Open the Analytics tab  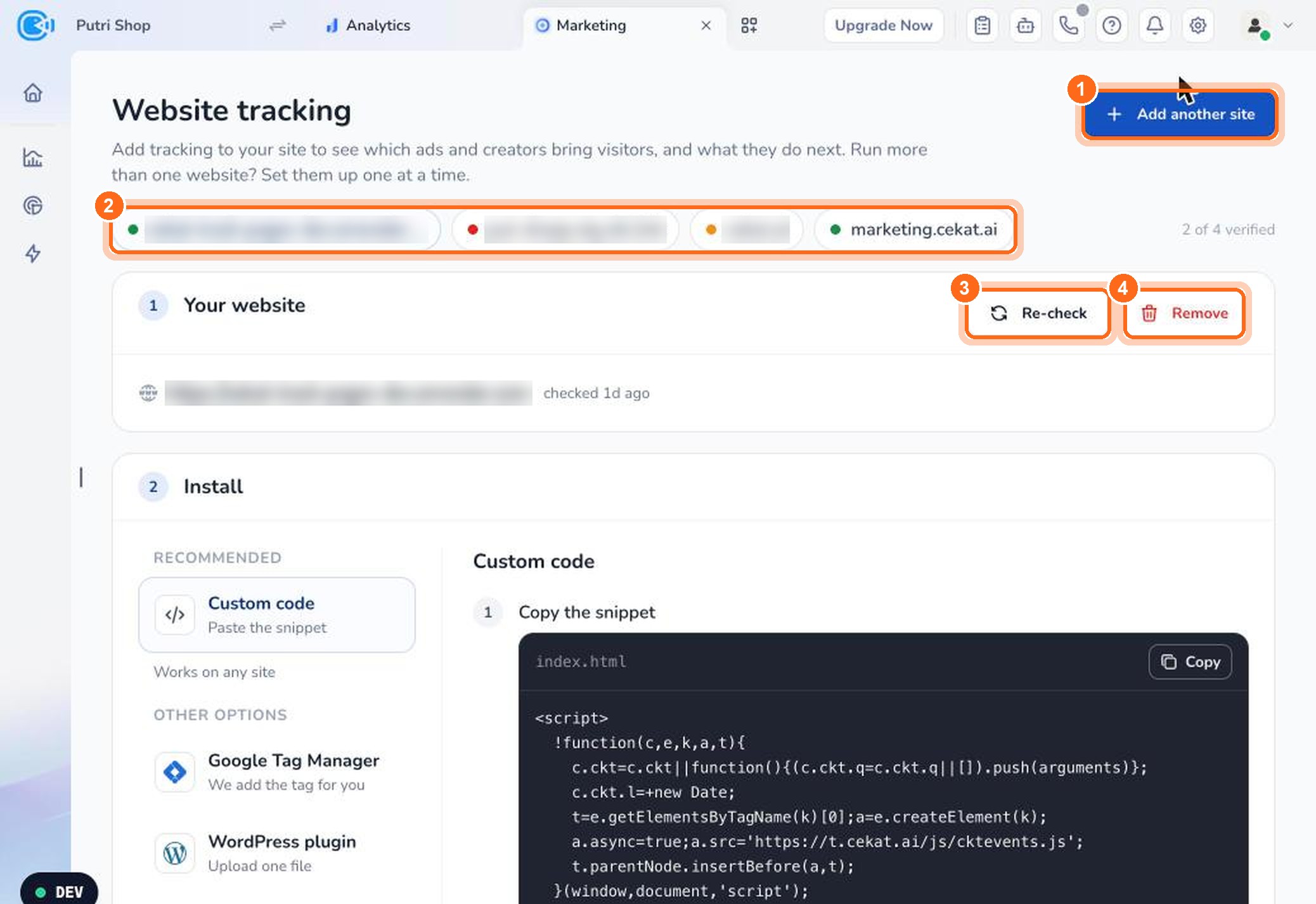click(368, 25)
